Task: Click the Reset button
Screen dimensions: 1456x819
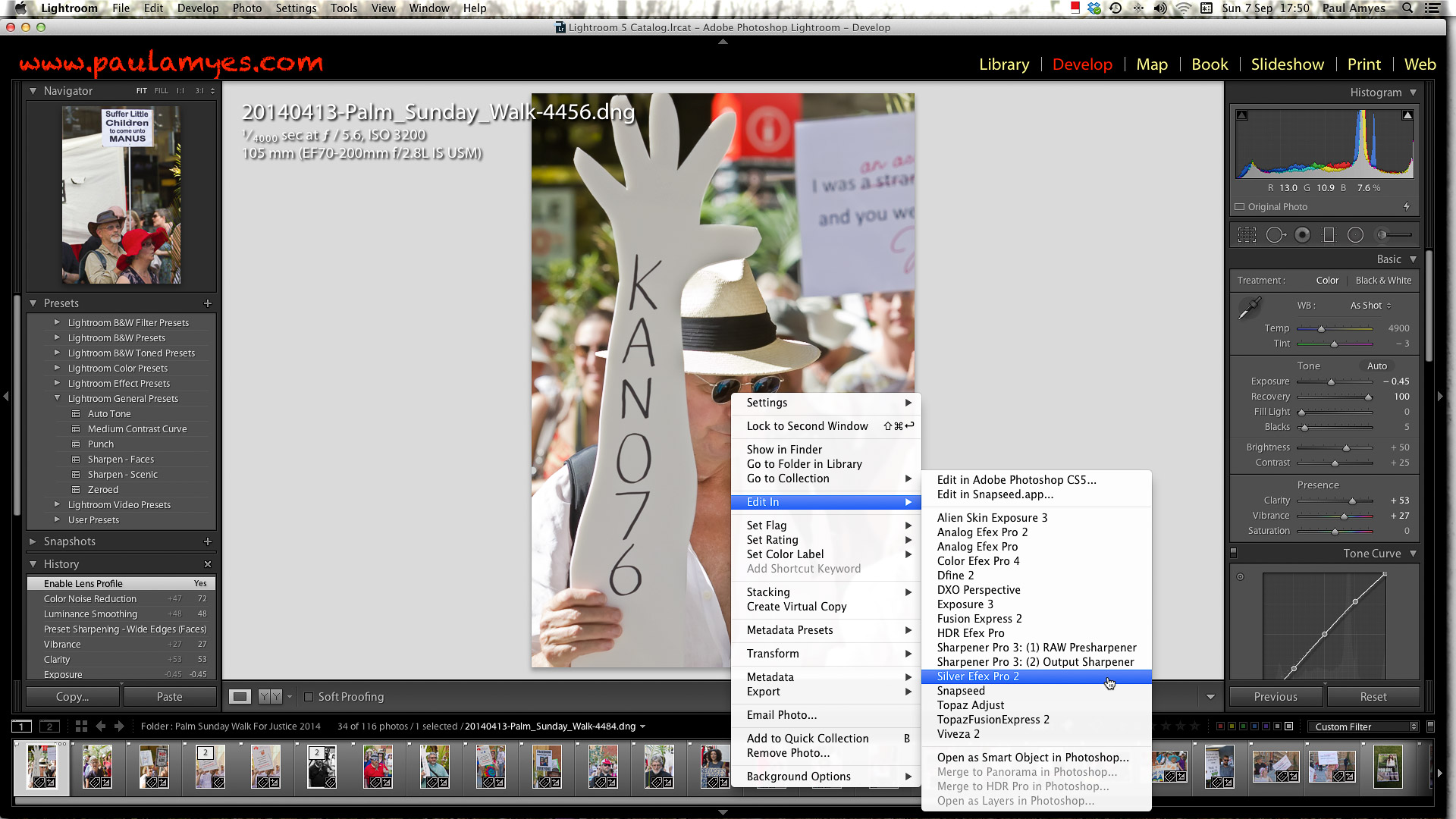Action: 1373,697
